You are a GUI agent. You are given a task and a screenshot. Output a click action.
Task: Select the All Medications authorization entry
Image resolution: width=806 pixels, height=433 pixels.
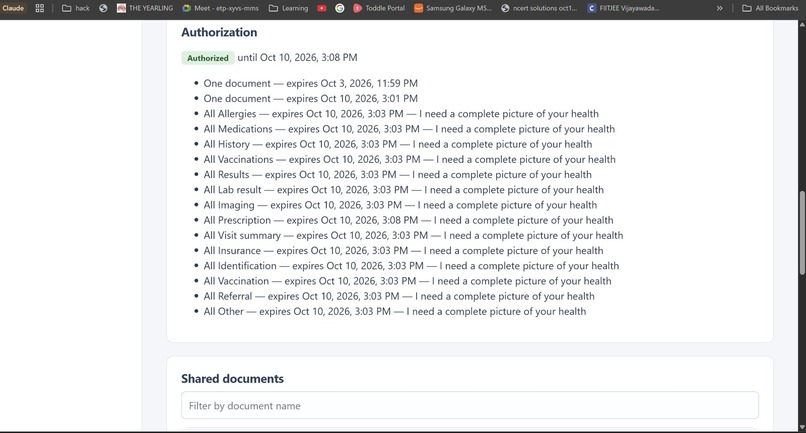409,129
